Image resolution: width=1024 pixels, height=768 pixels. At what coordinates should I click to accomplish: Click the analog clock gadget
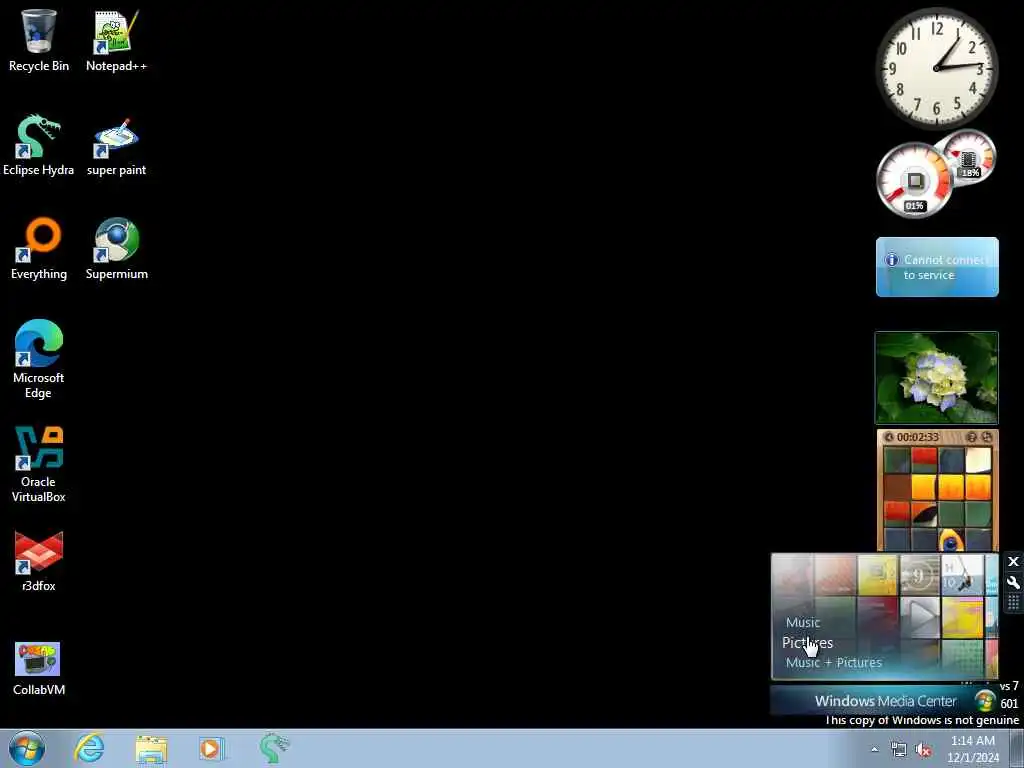[937, 69]
